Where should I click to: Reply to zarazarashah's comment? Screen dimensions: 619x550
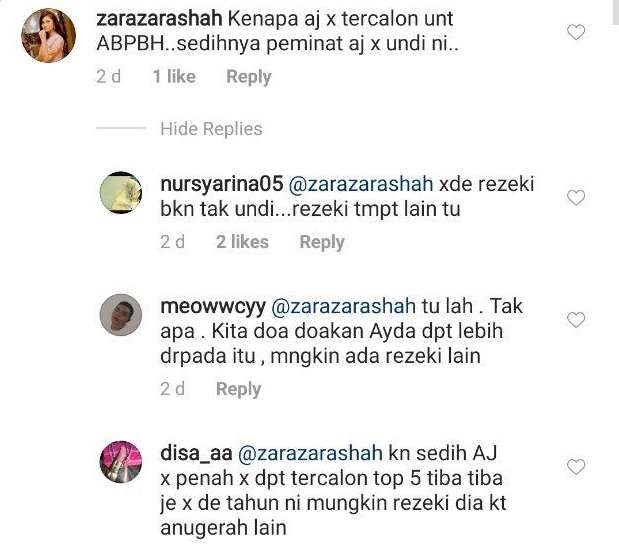249,77
